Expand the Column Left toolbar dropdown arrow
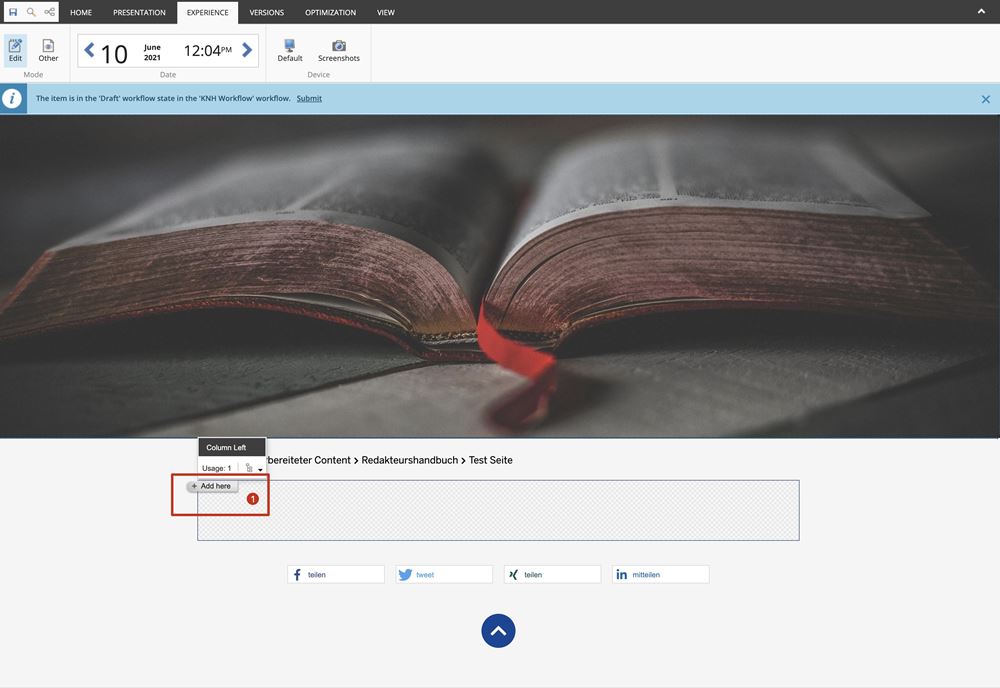Screen dimensions: 1000x688 (260, 469)
